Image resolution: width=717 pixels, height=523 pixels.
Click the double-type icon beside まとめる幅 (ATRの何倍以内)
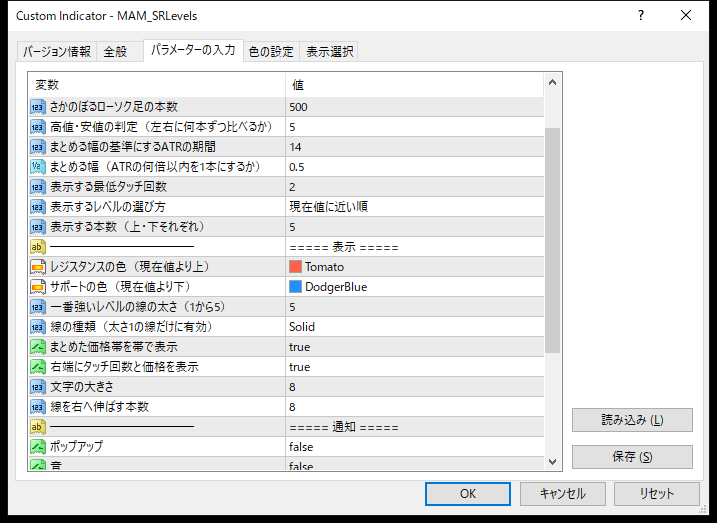[38, 167]
